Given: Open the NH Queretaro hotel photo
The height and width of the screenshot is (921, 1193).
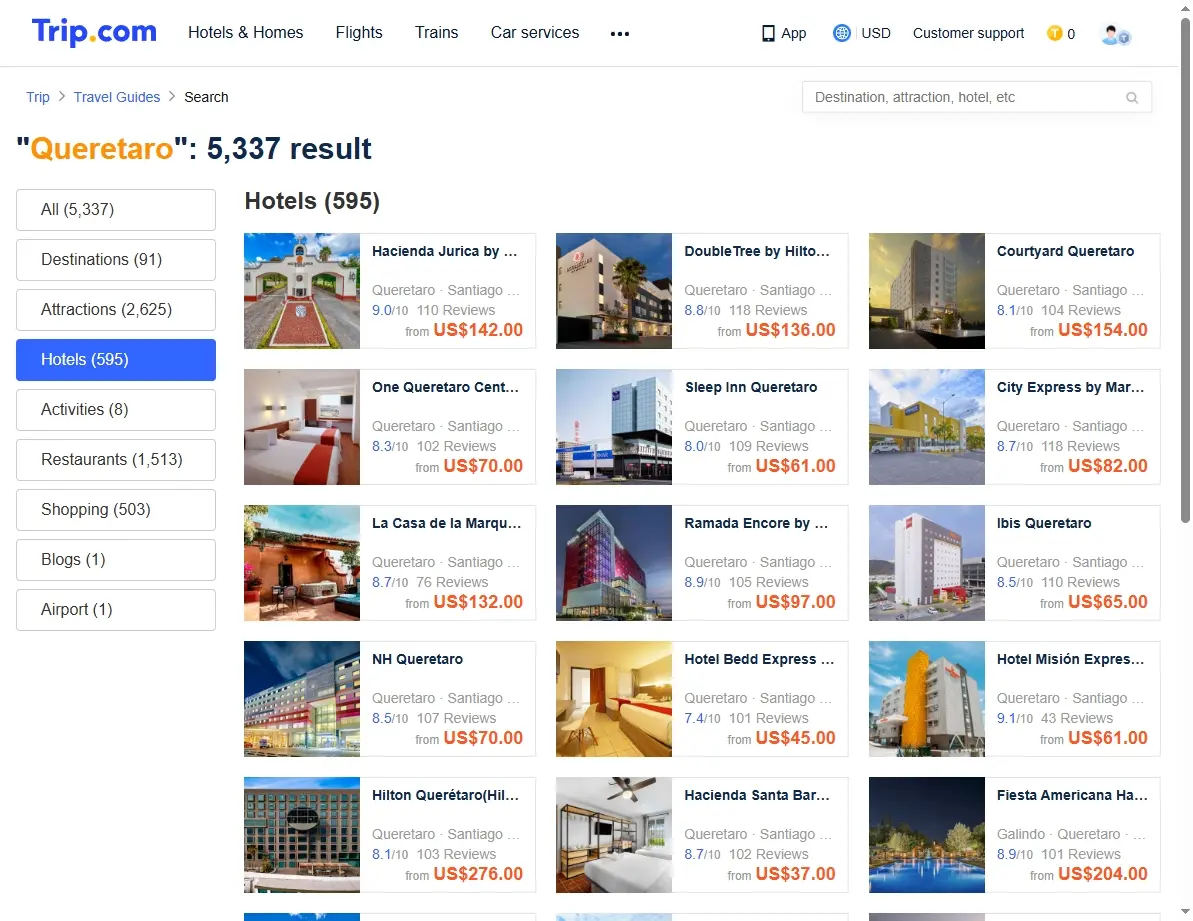Looking at the screenshot, I should [x=302, y=699].
